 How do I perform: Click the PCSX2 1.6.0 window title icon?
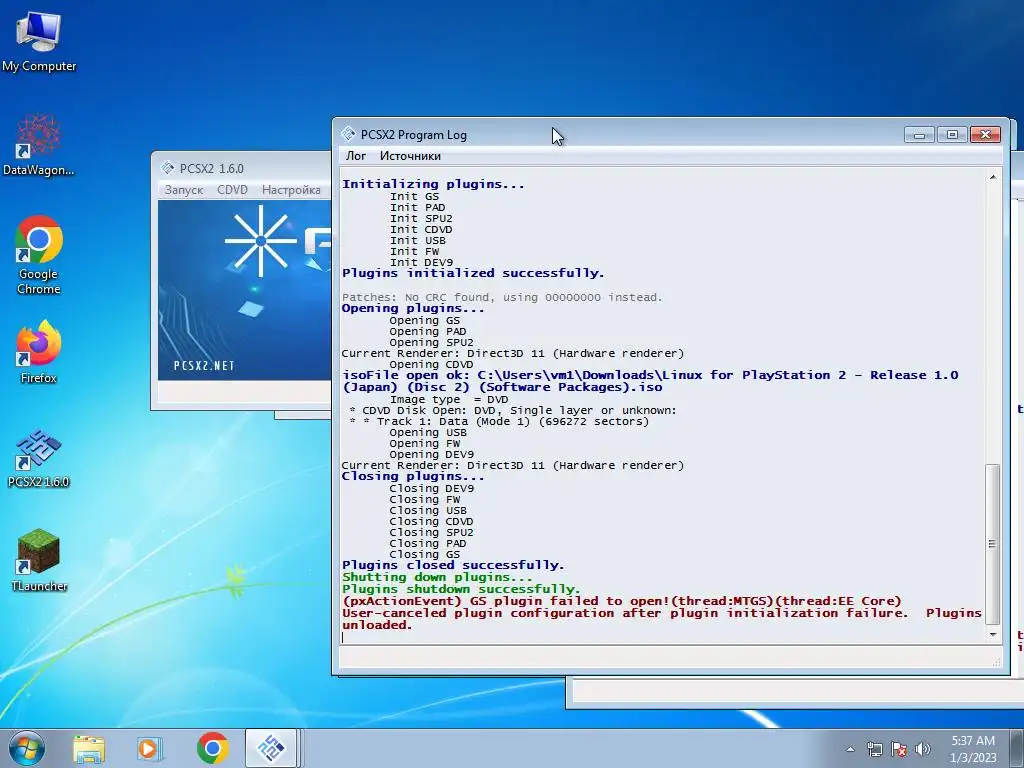(167, 168)
